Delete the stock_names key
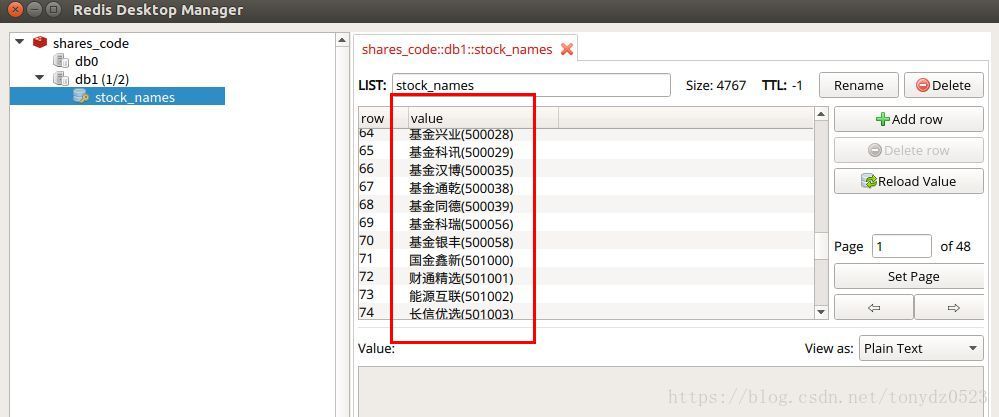 (943, 85)
